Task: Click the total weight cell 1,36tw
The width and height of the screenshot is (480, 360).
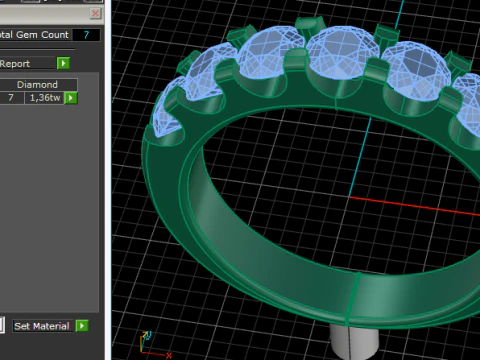Action: pos(45,98)
